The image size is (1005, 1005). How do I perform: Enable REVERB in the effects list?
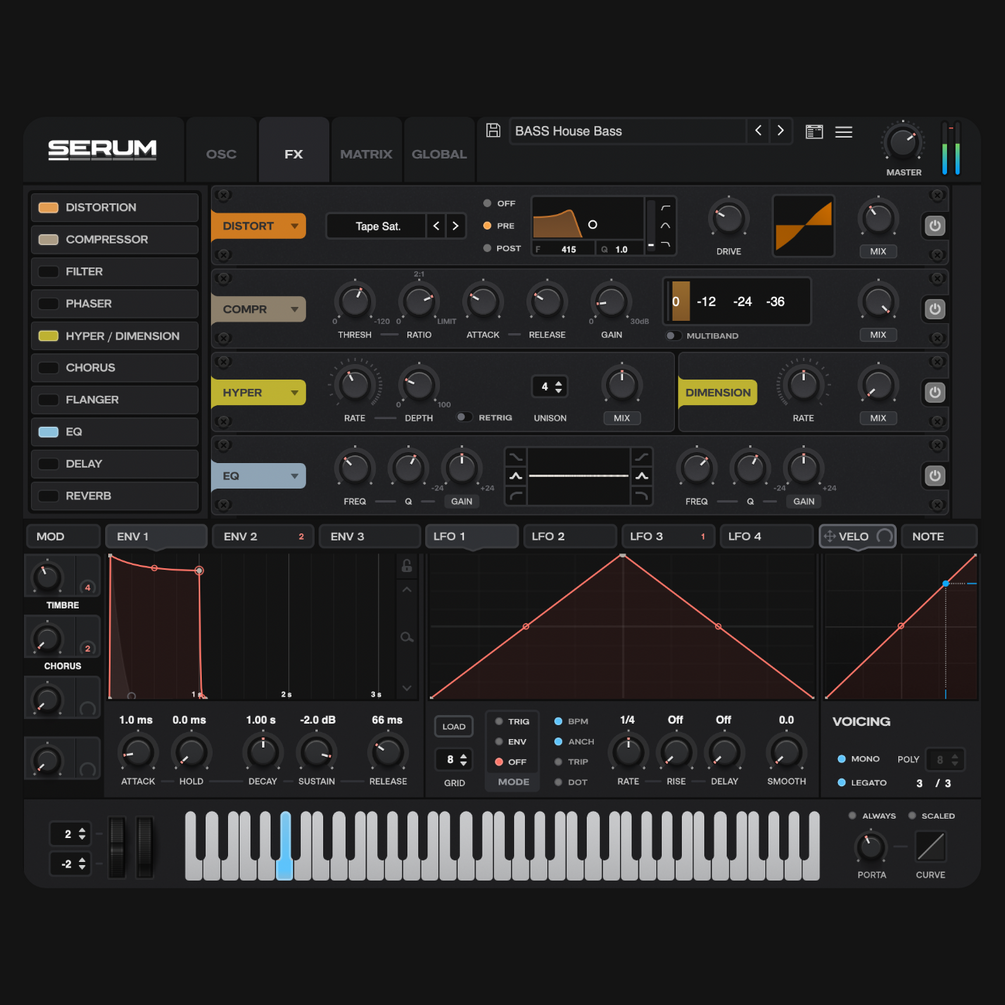point(115,495)
